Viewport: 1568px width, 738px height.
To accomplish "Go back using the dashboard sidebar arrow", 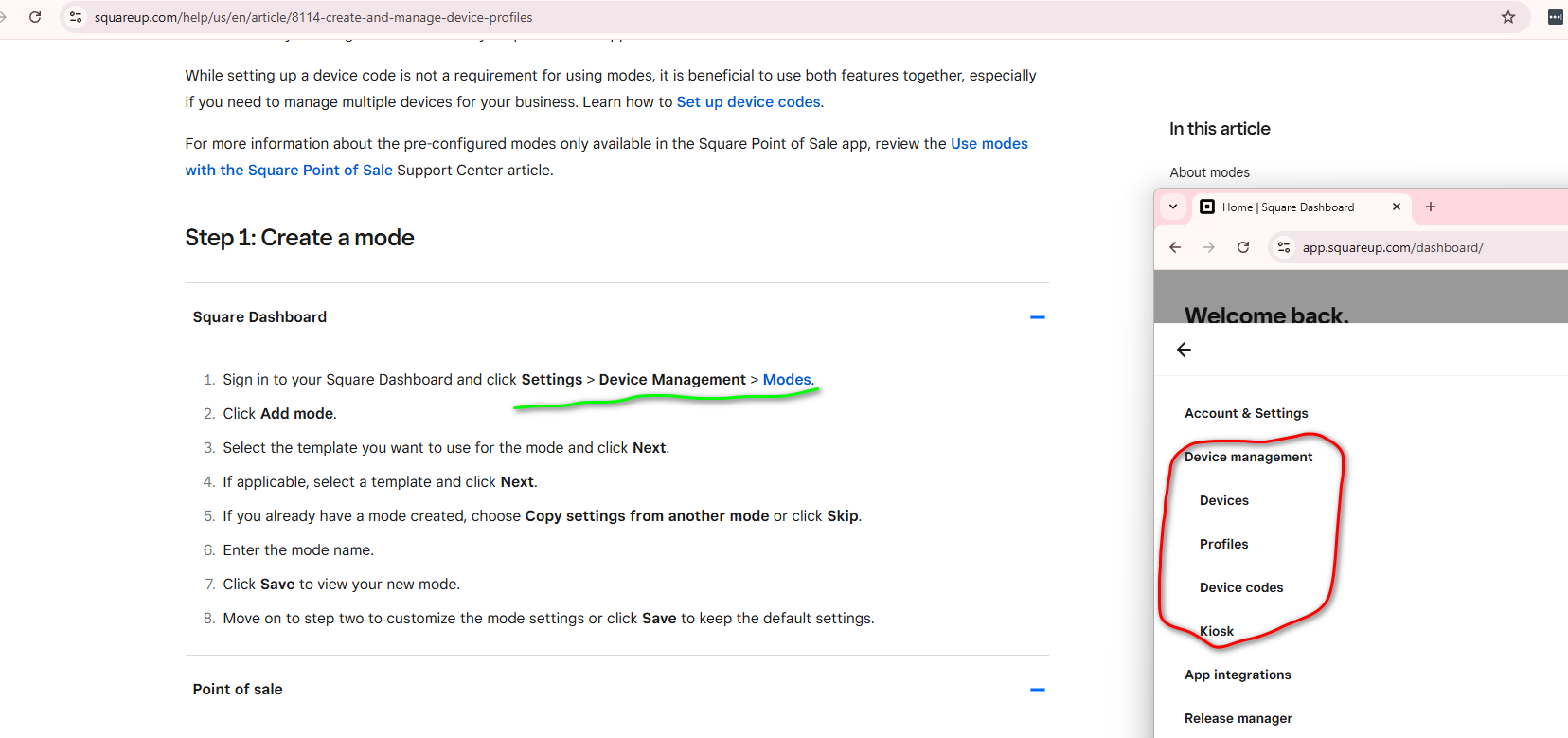I will 1184,350.
